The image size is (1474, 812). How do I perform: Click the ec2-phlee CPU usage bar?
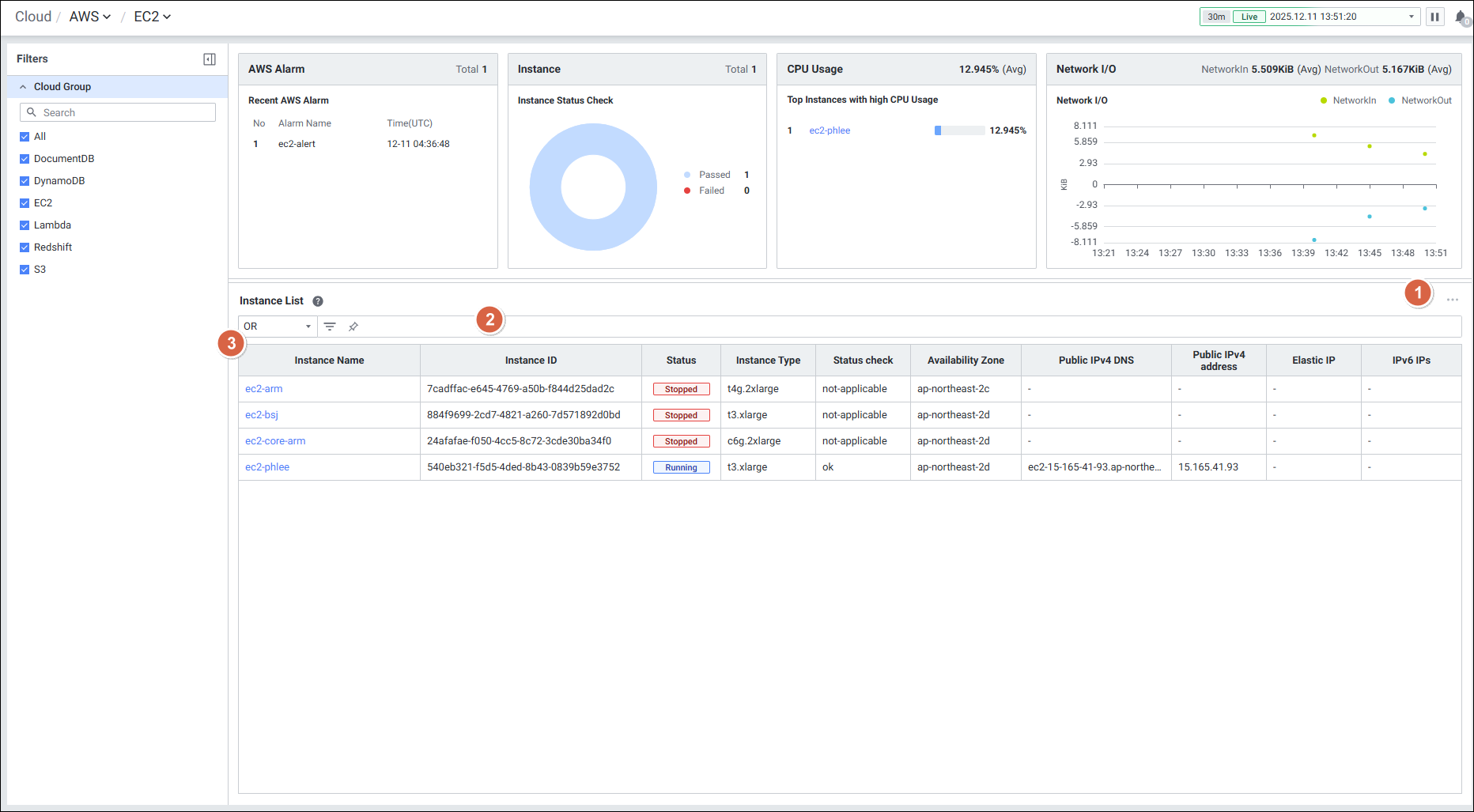959,130
